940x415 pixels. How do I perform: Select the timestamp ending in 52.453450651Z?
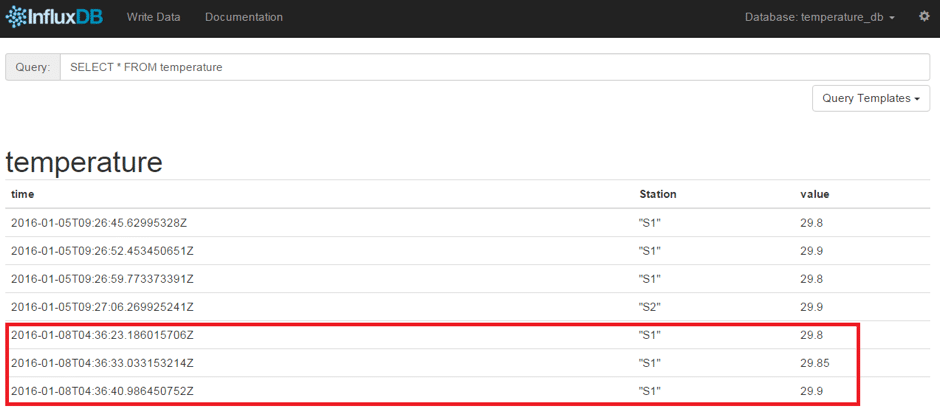102,251
